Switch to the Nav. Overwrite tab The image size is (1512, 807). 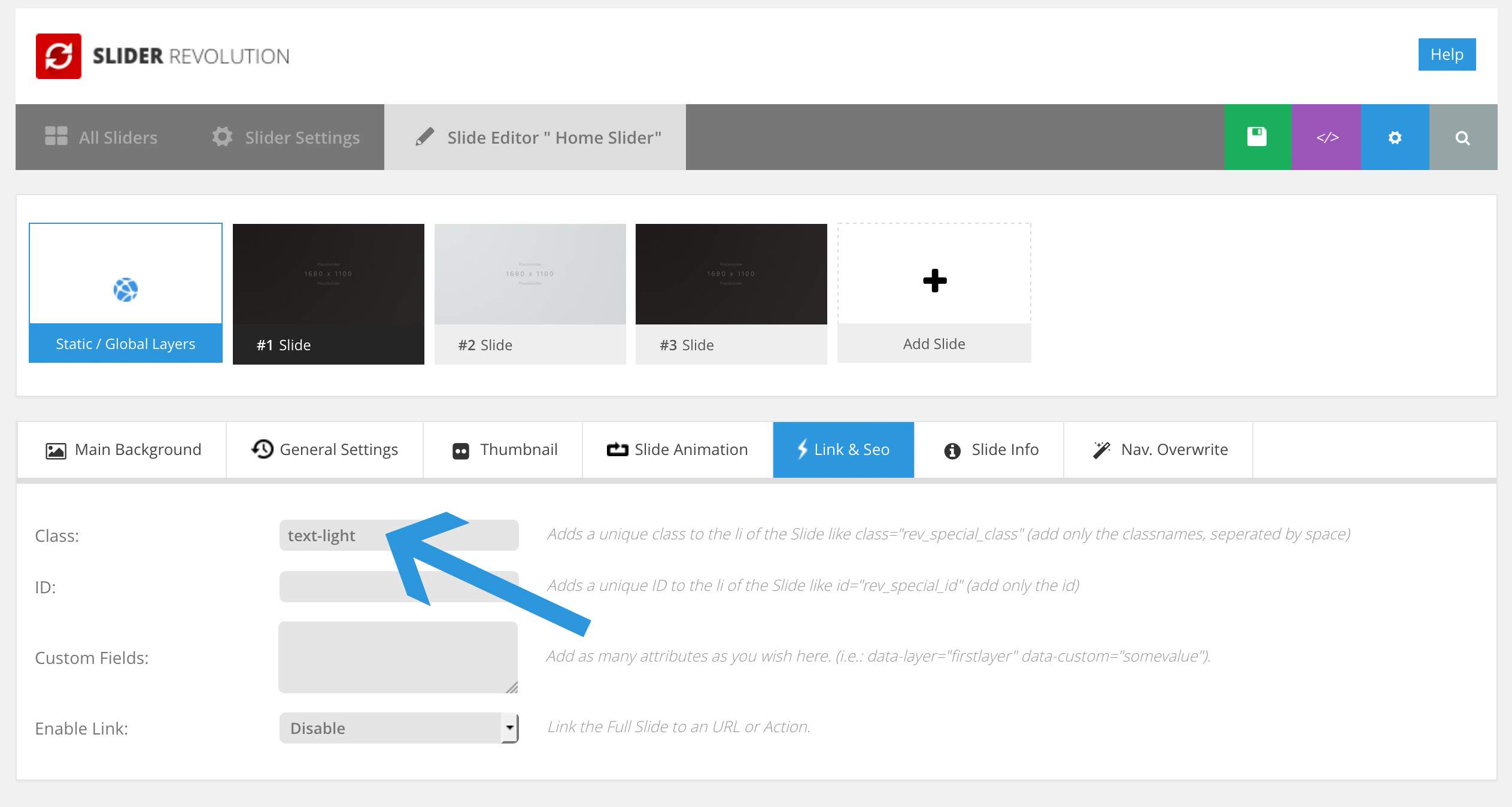coord(1158,450)
